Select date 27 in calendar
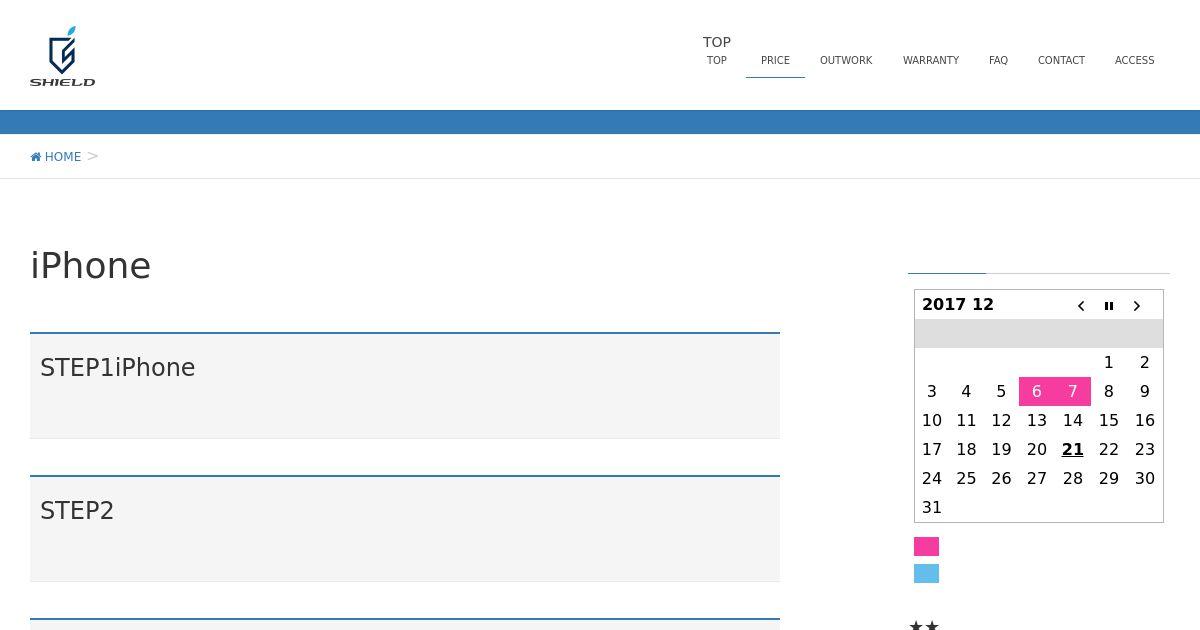The height and width of the screenshot is (630, 1200). (x=1037, y=478)
